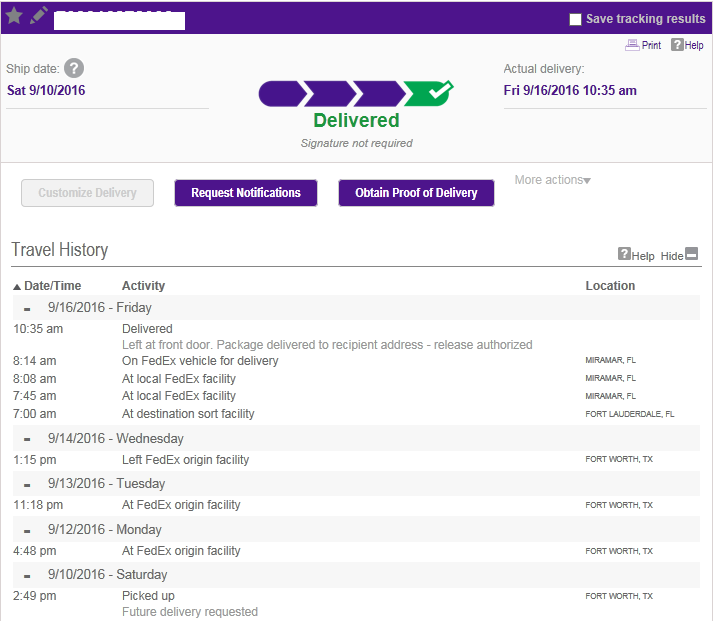Click Request Notifications button
The width and height of the screenshot is (721, 621).
tap(246, 193)
